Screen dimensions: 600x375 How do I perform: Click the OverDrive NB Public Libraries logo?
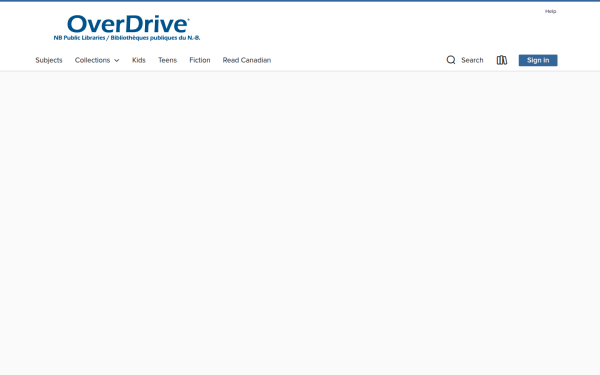pyautogui.click(x=127, y=28)
